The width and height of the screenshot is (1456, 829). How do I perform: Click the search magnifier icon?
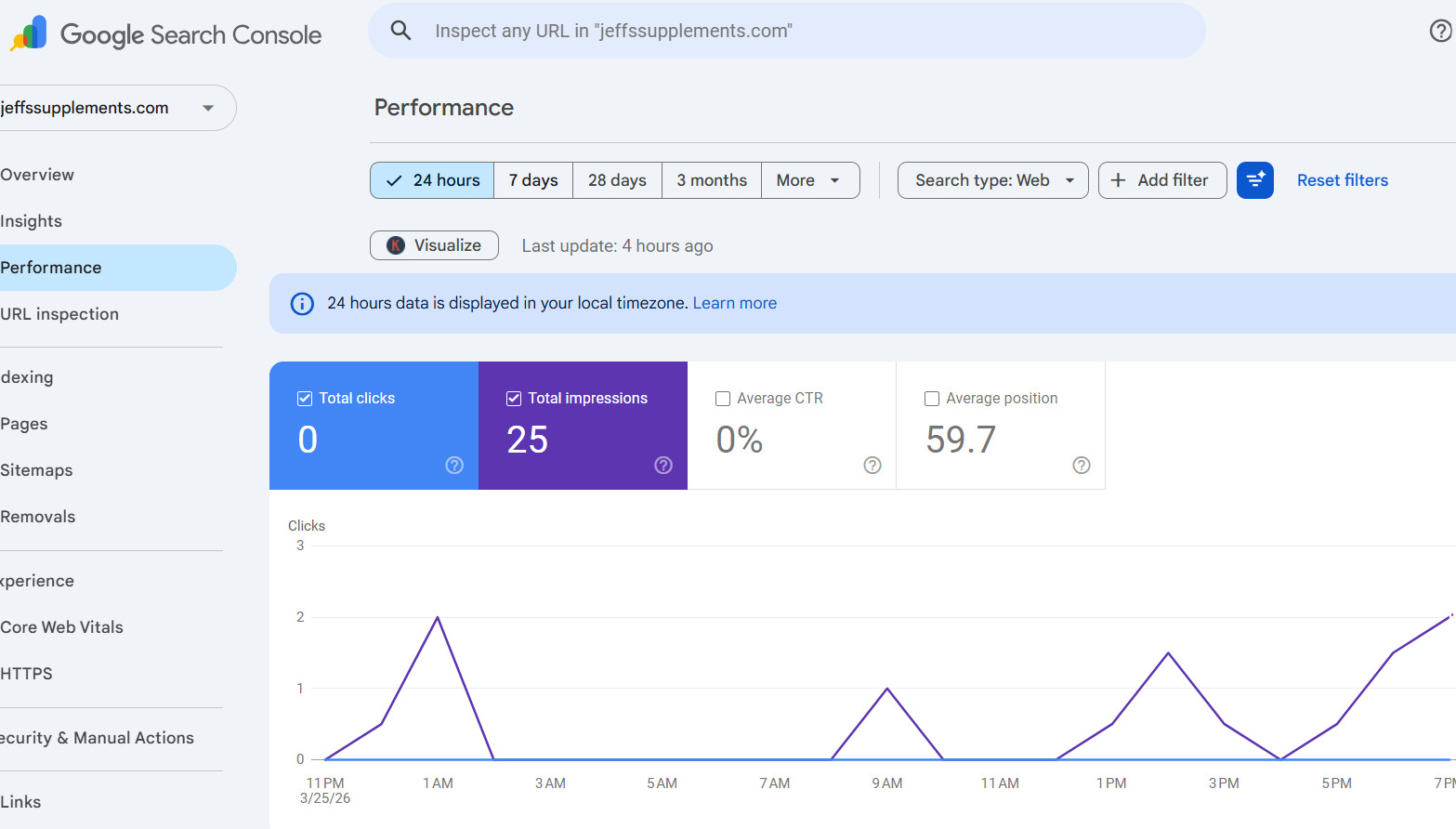pos(400,31)
